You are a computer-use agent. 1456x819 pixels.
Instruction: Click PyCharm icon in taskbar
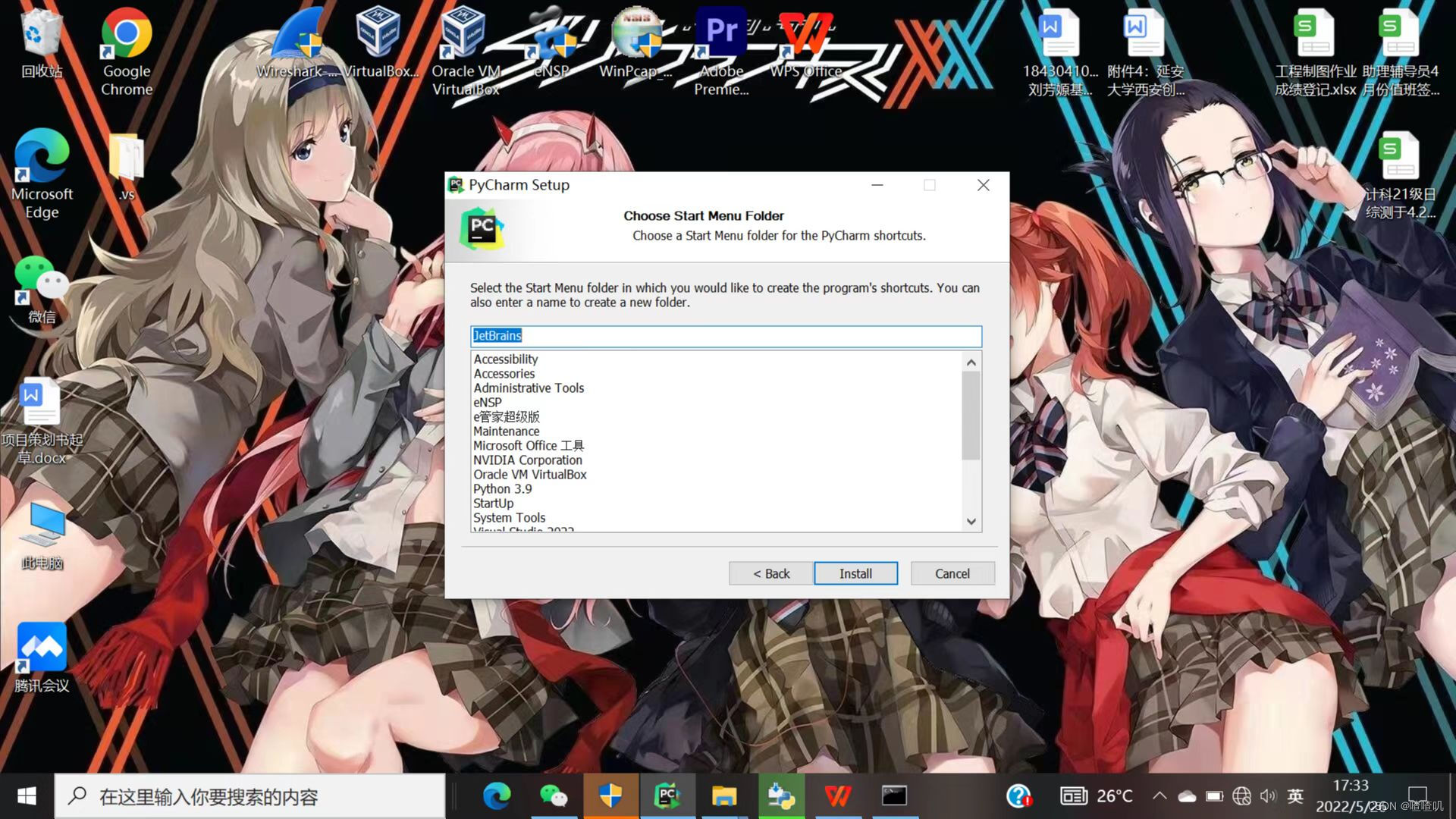tap(667, 795)
